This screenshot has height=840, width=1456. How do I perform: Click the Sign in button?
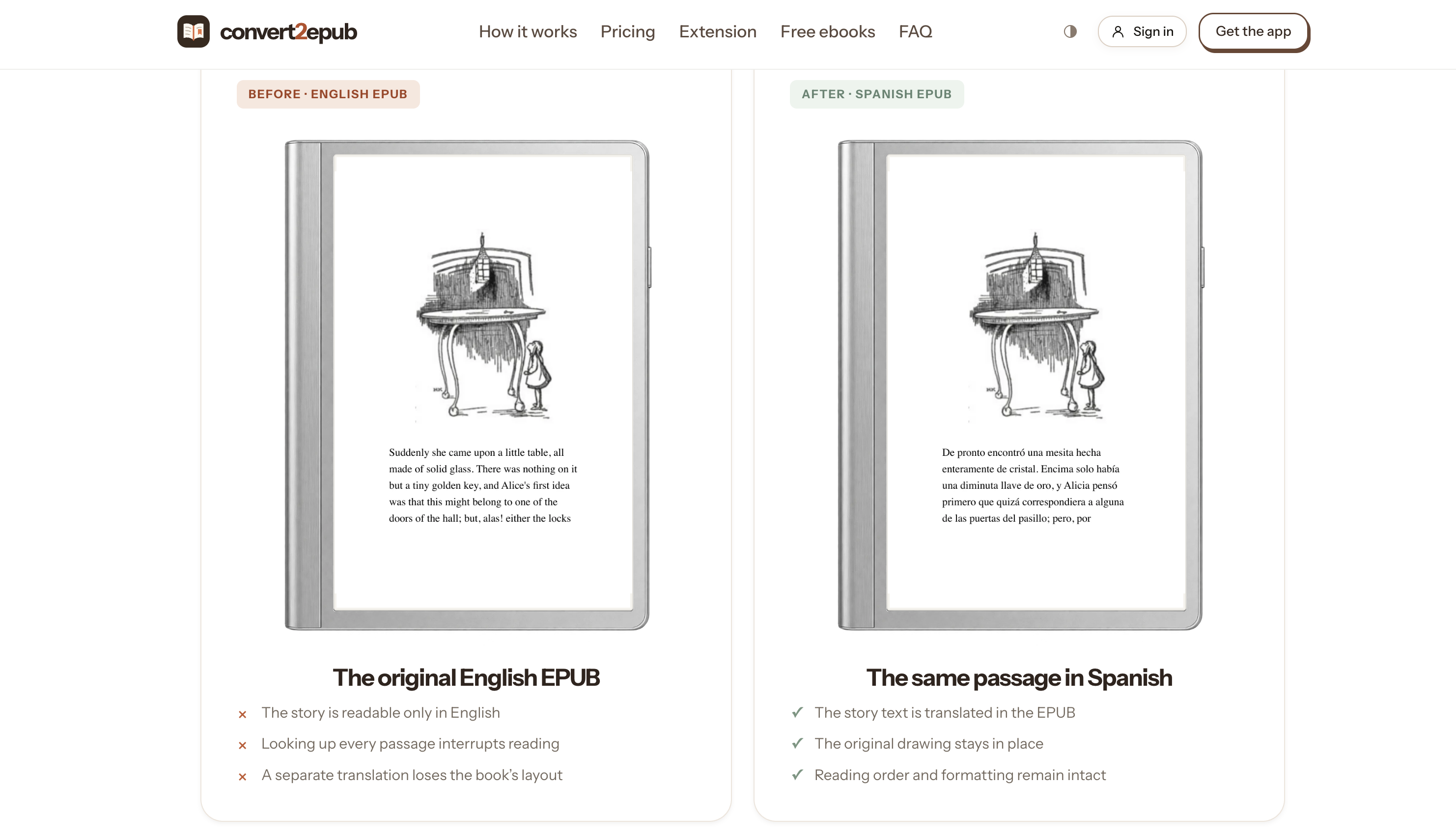click(x=1142, y=31)
